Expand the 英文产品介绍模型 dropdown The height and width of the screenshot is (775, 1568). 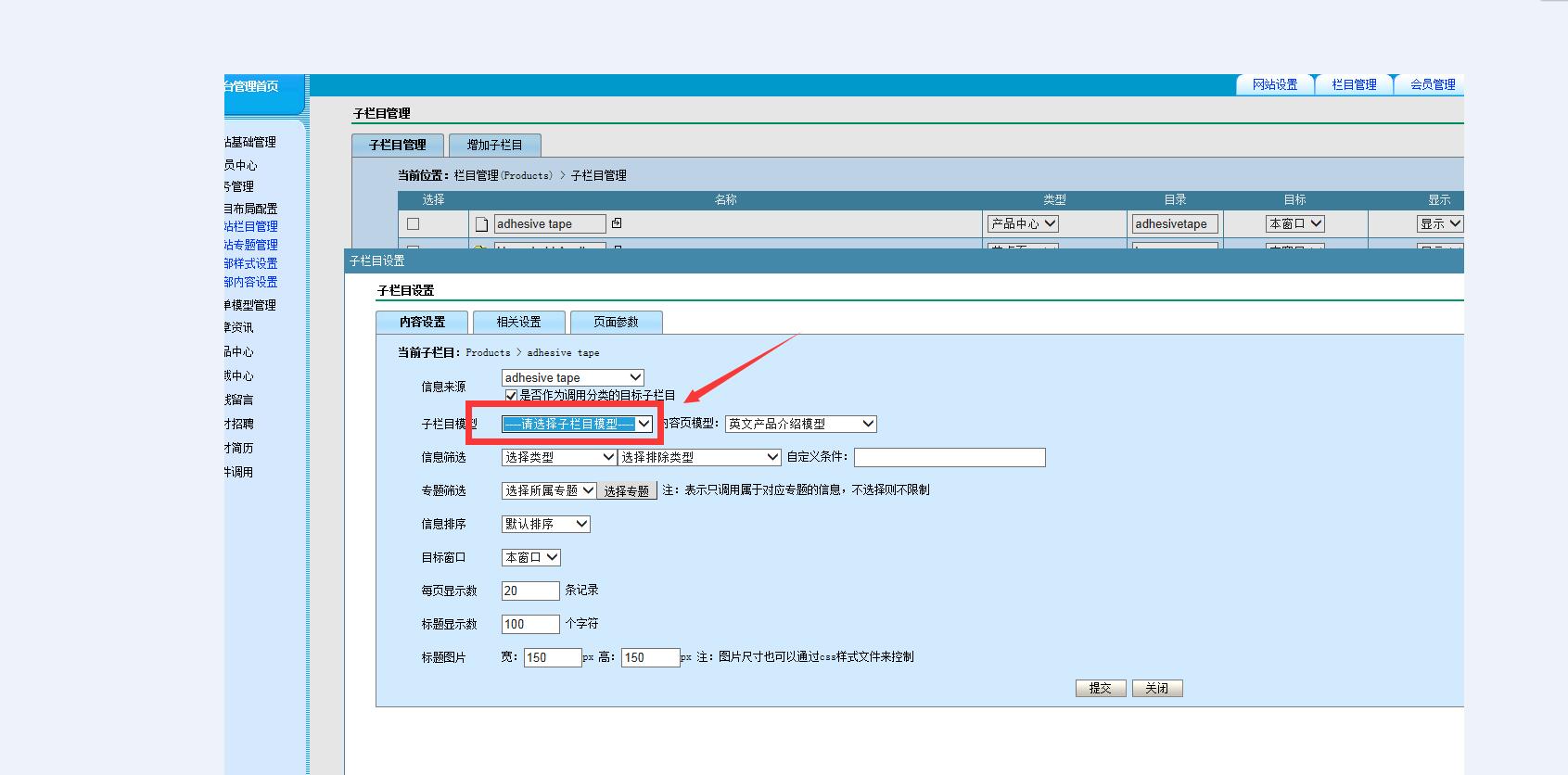pyautogui.click(x=800, y=424)
